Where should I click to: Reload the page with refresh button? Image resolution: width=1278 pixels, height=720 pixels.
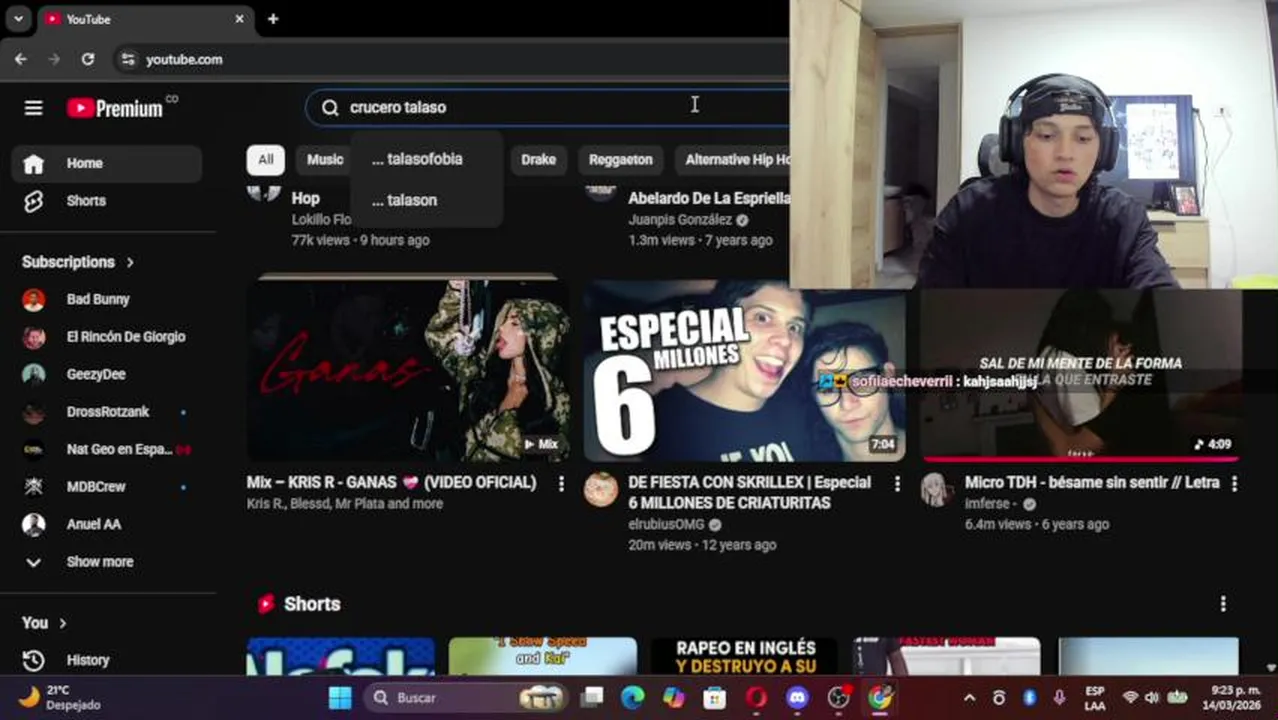88,59
